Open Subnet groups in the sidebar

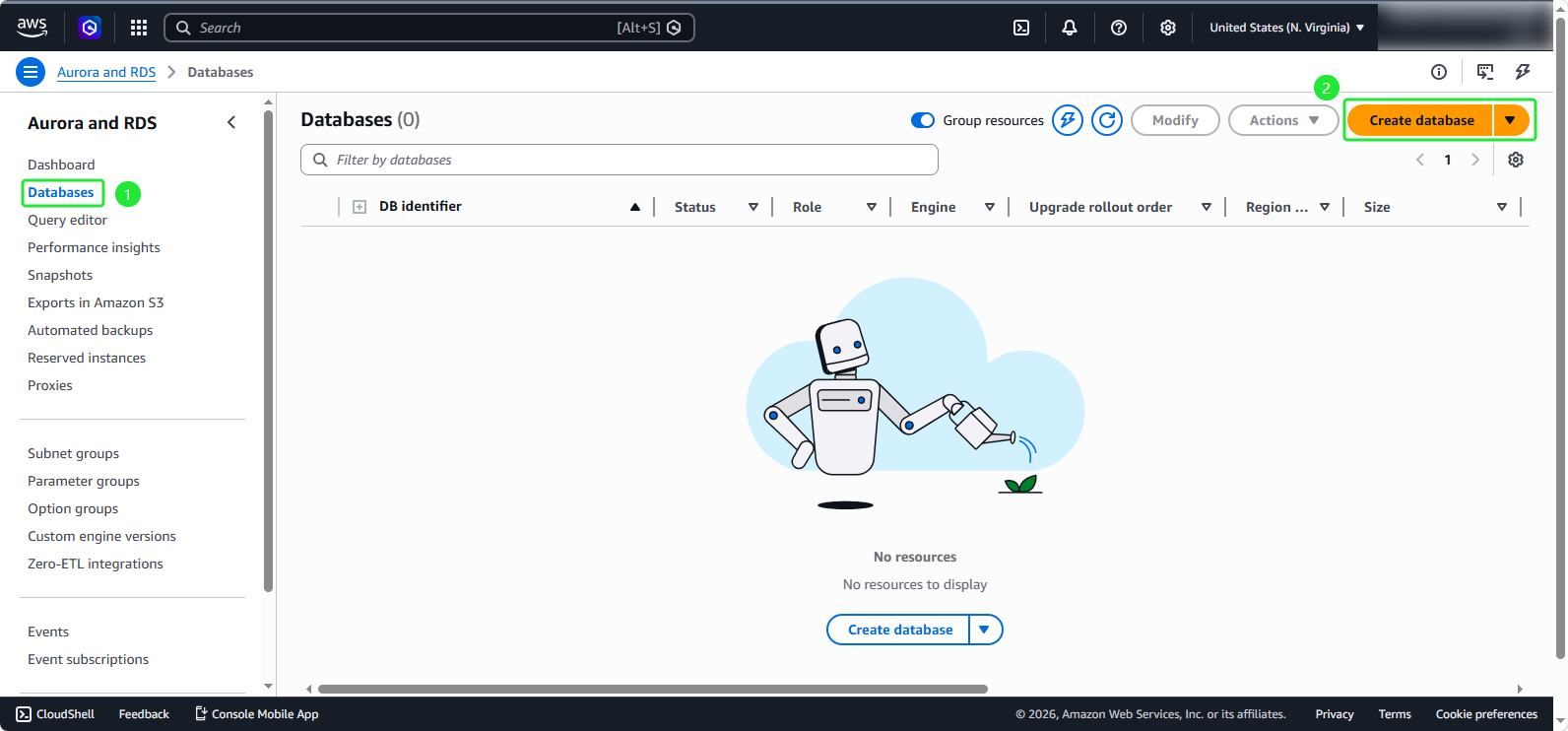pos(73,453)
